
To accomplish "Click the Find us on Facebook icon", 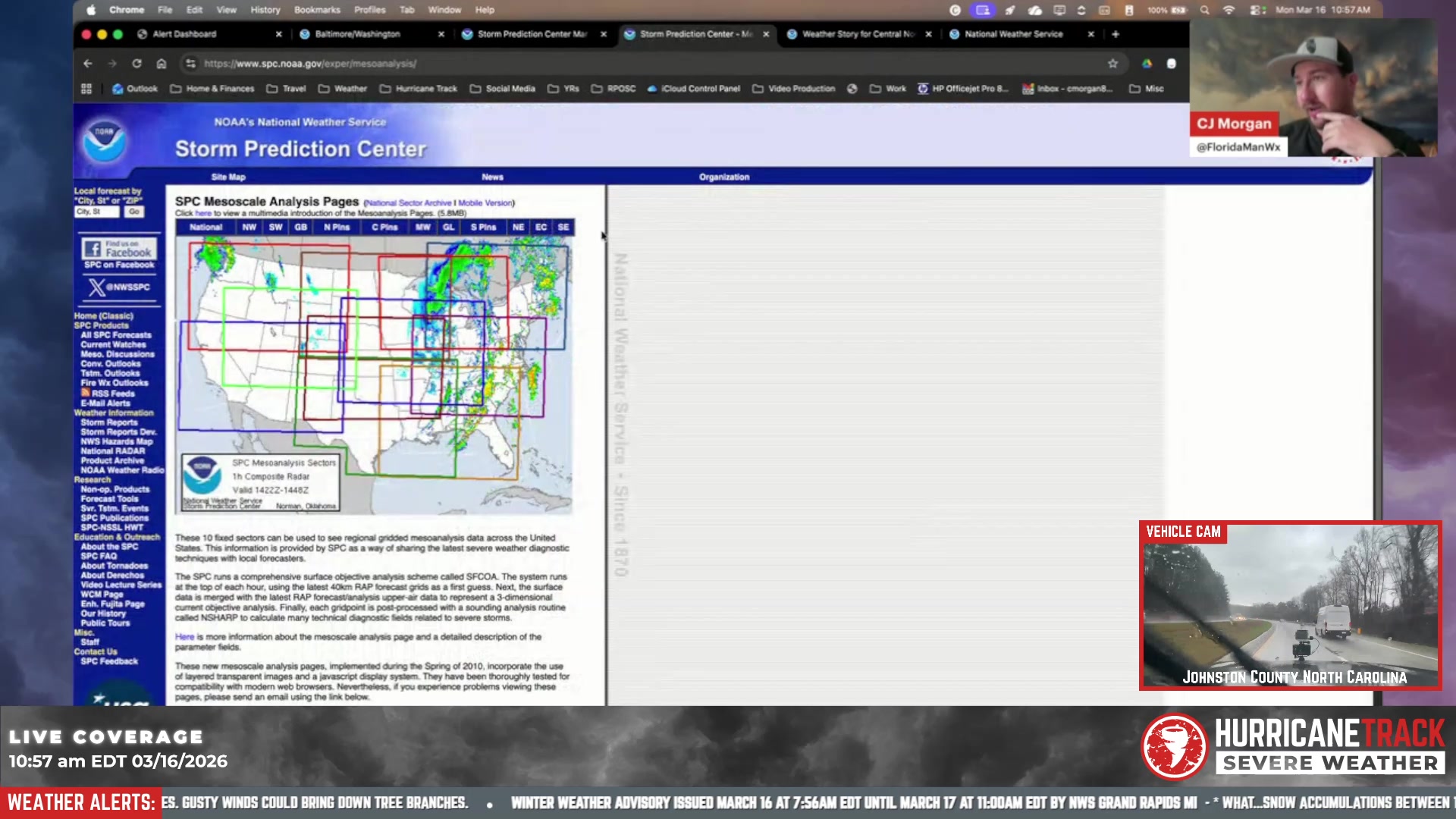I will click(x=119, y=249).
